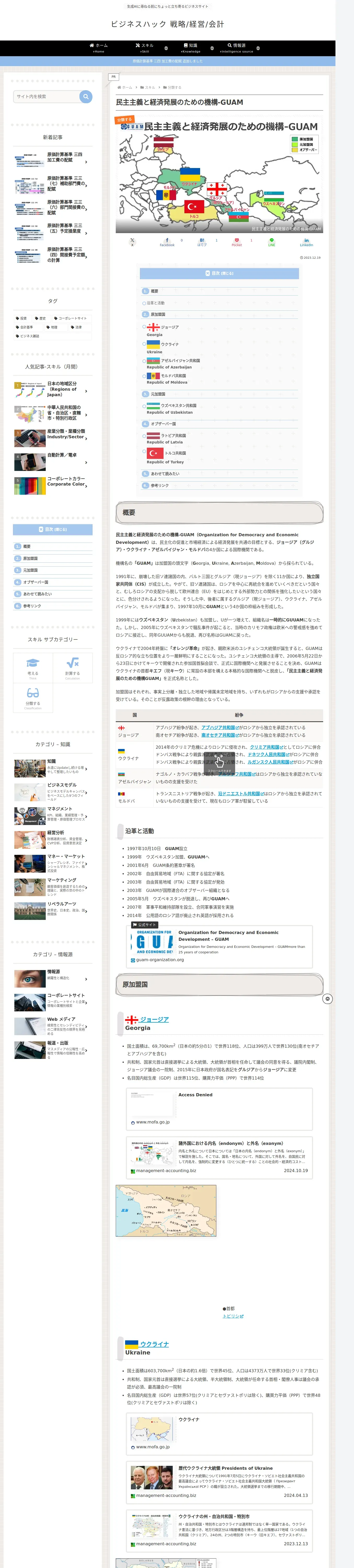
Task: Click 分類する breadcrumb link
Action: click(174, 87)
